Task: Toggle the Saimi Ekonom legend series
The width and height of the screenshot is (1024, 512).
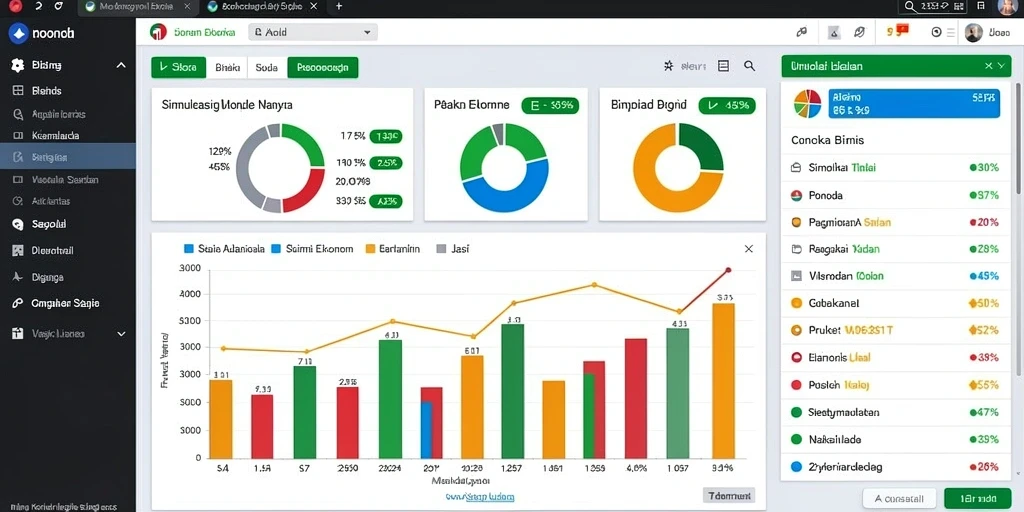Action: [x=312, y=249]
